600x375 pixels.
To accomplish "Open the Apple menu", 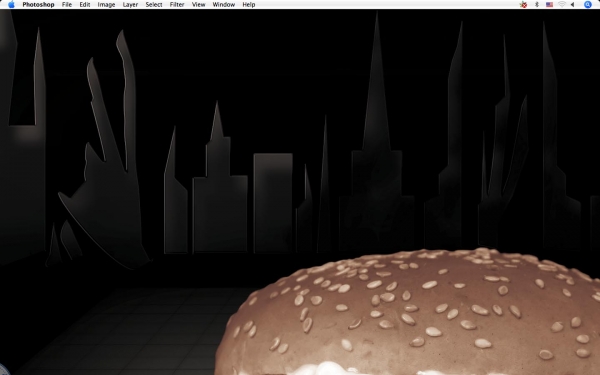I will point(11,5).
